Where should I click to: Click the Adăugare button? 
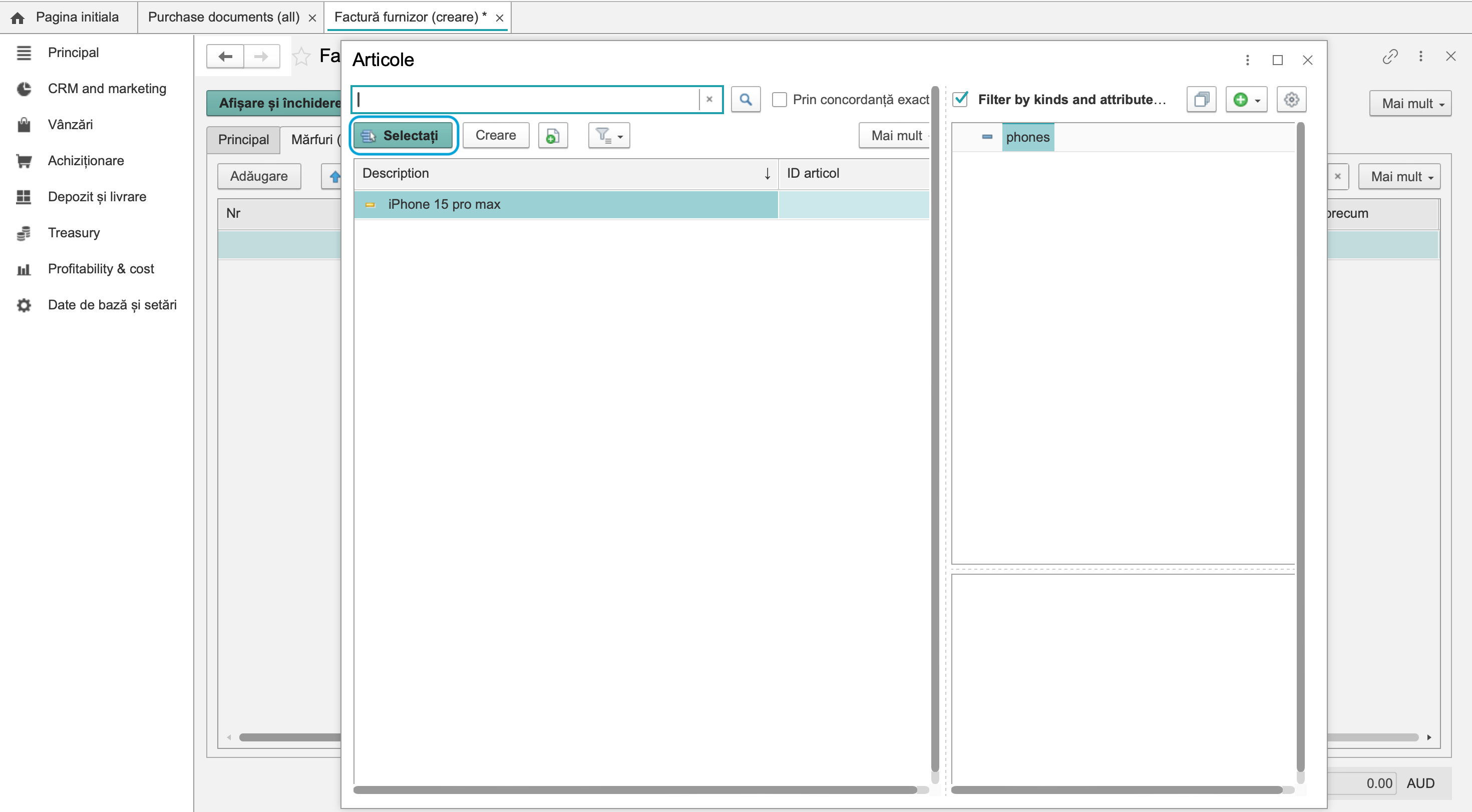(x=259, y=177)
